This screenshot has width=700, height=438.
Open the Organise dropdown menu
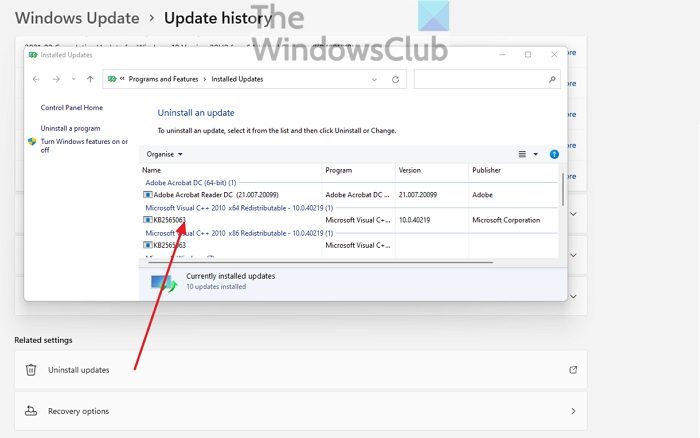(x=164, y=154)
